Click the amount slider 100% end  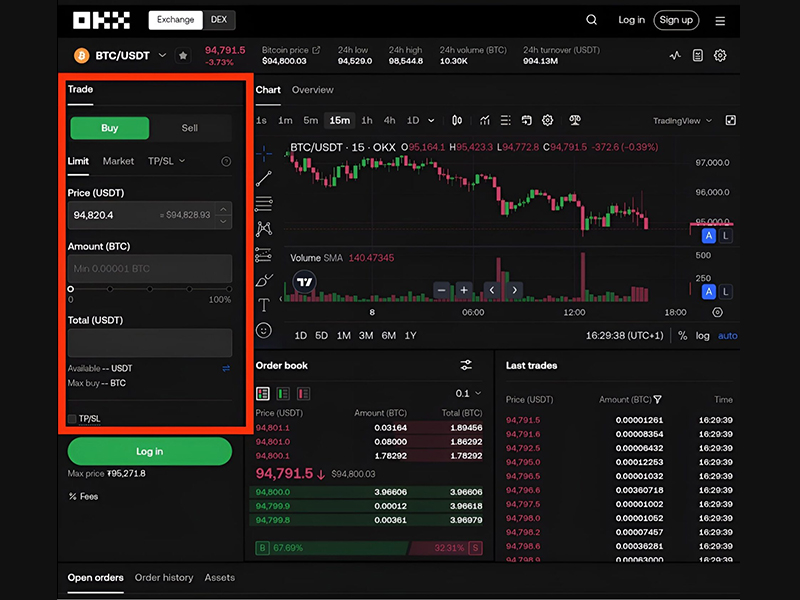tap(229, 289)
